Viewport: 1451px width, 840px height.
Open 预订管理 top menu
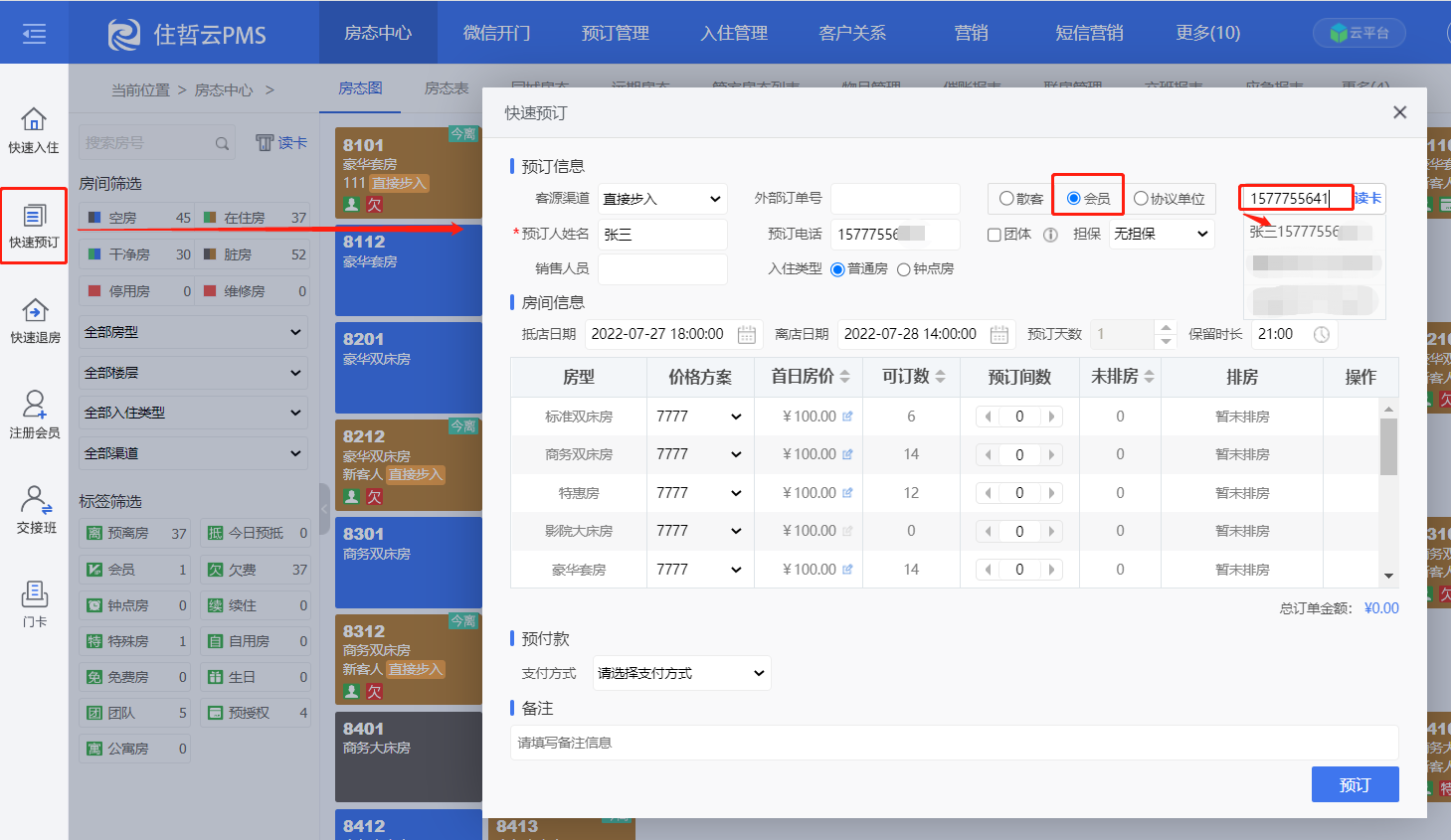tap(615, 33)
